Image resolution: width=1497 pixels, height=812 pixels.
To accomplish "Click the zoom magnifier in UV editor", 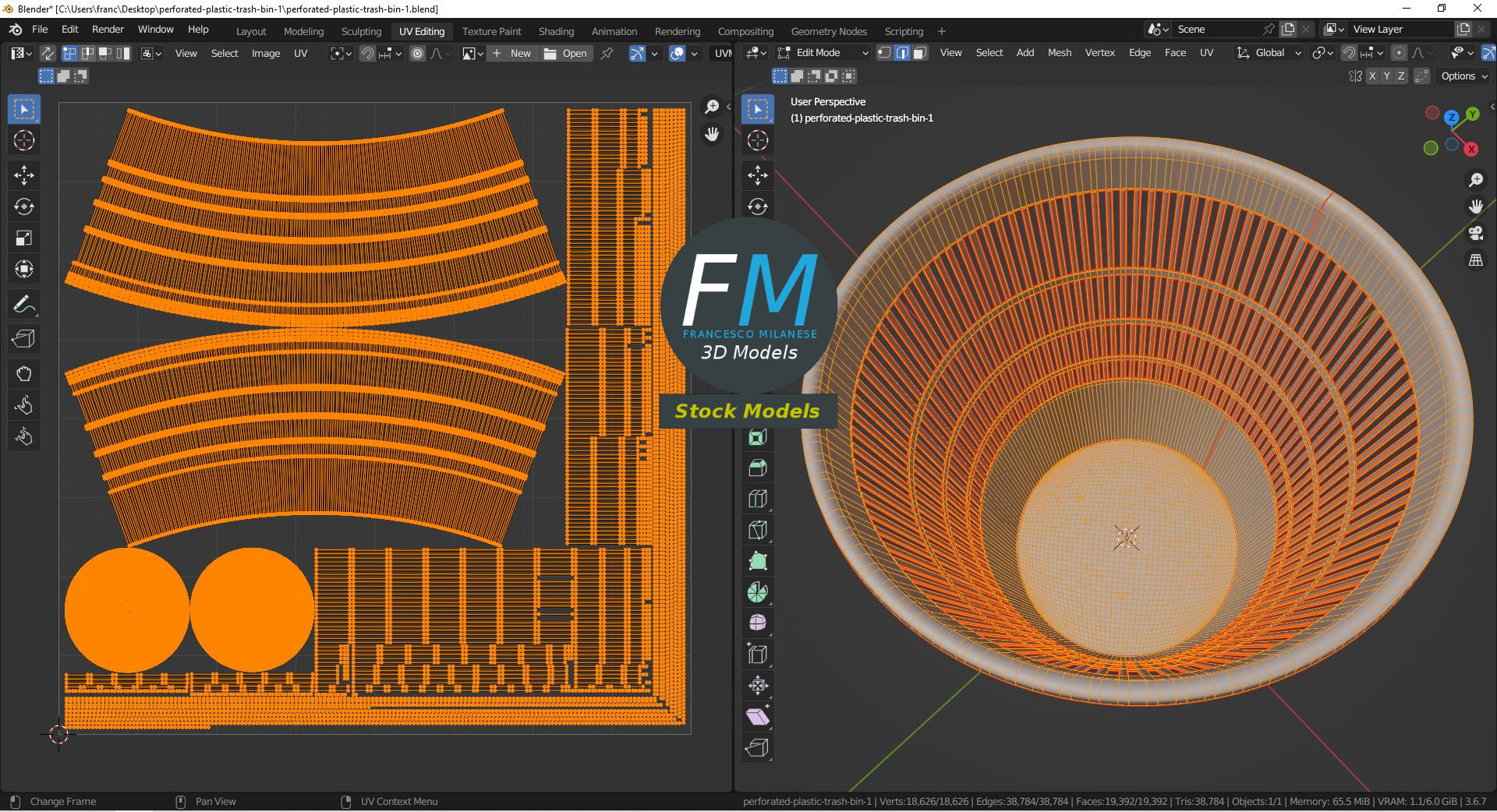I will (x=712, y=107).
